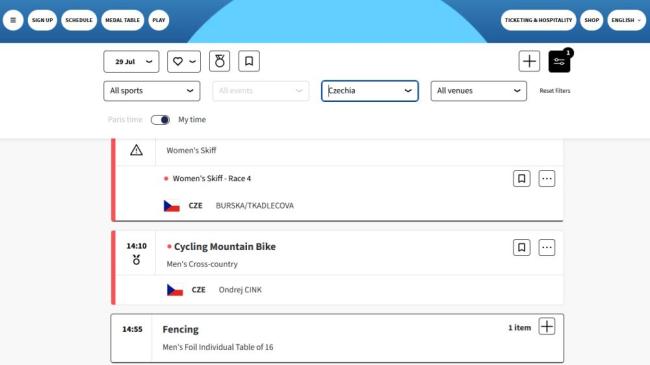Click the Reset filters link

[x=555, y=91]
